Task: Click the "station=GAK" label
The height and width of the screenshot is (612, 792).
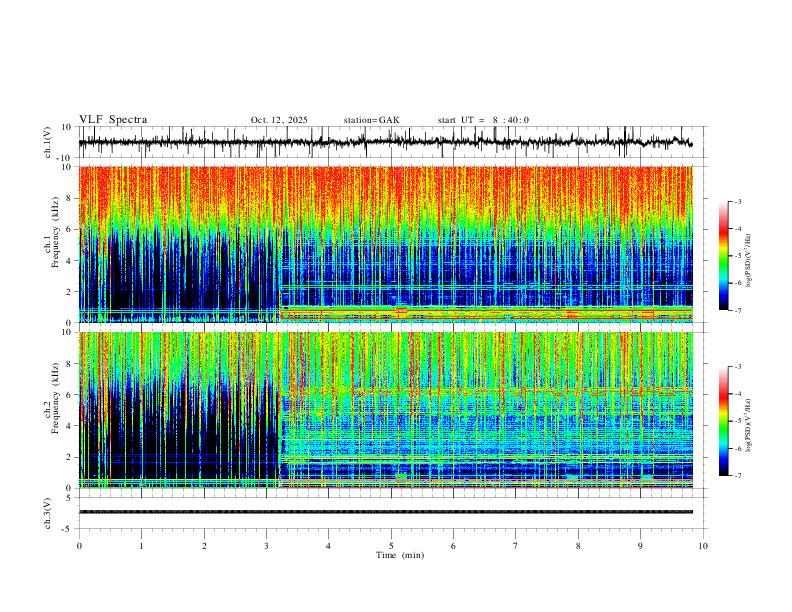Action: pyautogui.click(x=371, y=120)
